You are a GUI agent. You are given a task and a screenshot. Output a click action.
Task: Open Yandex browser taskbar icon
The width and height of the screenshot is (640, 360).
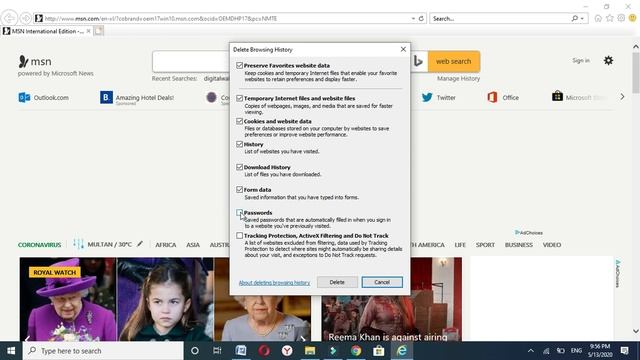click(287, 351)
